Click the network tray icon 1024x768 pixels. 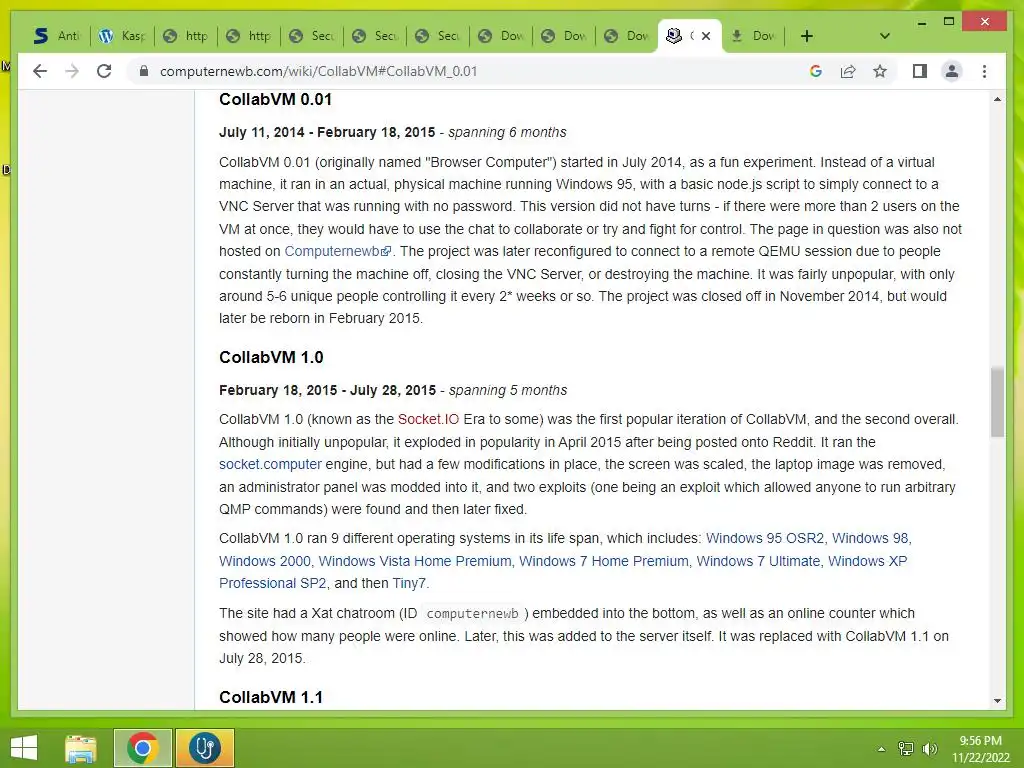pyautogui.click(x=906, y=749)
